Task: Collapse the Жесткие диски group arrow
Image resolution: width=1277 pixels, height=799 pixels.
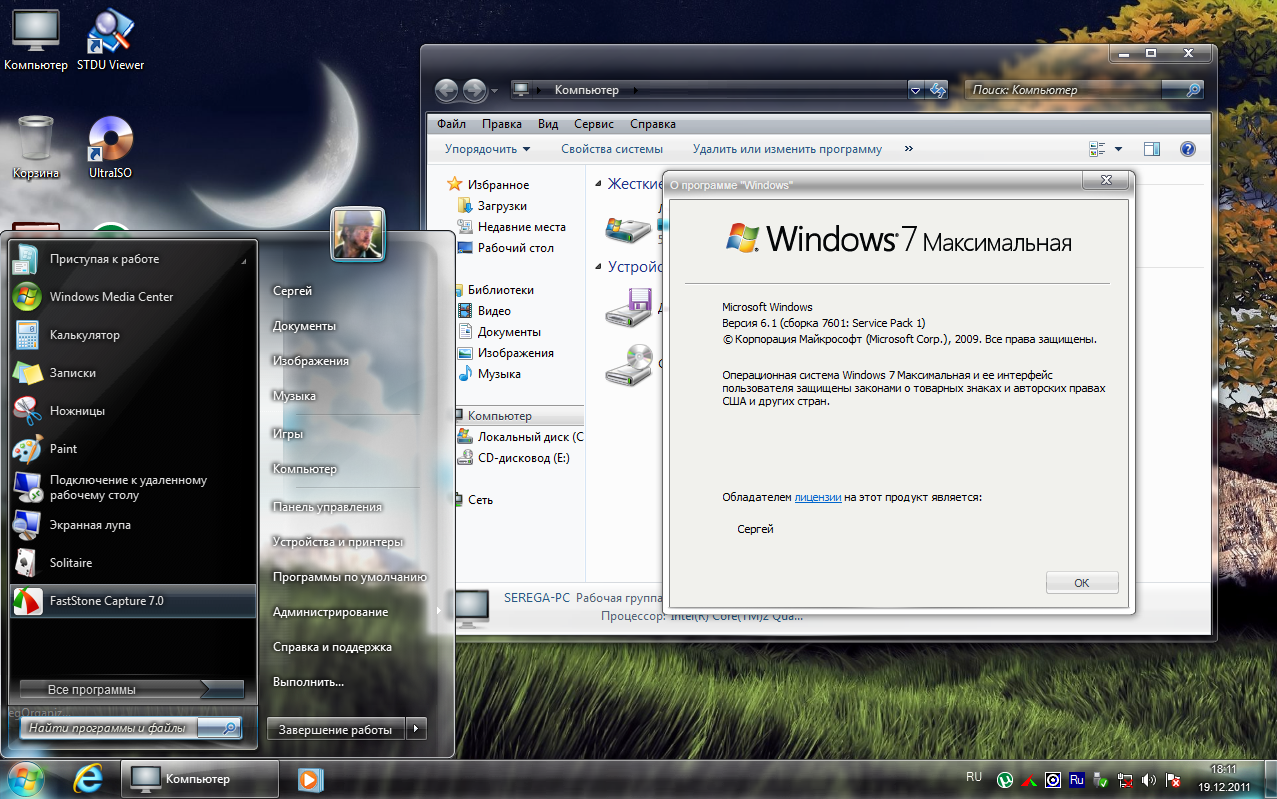Action: point(598,184)
